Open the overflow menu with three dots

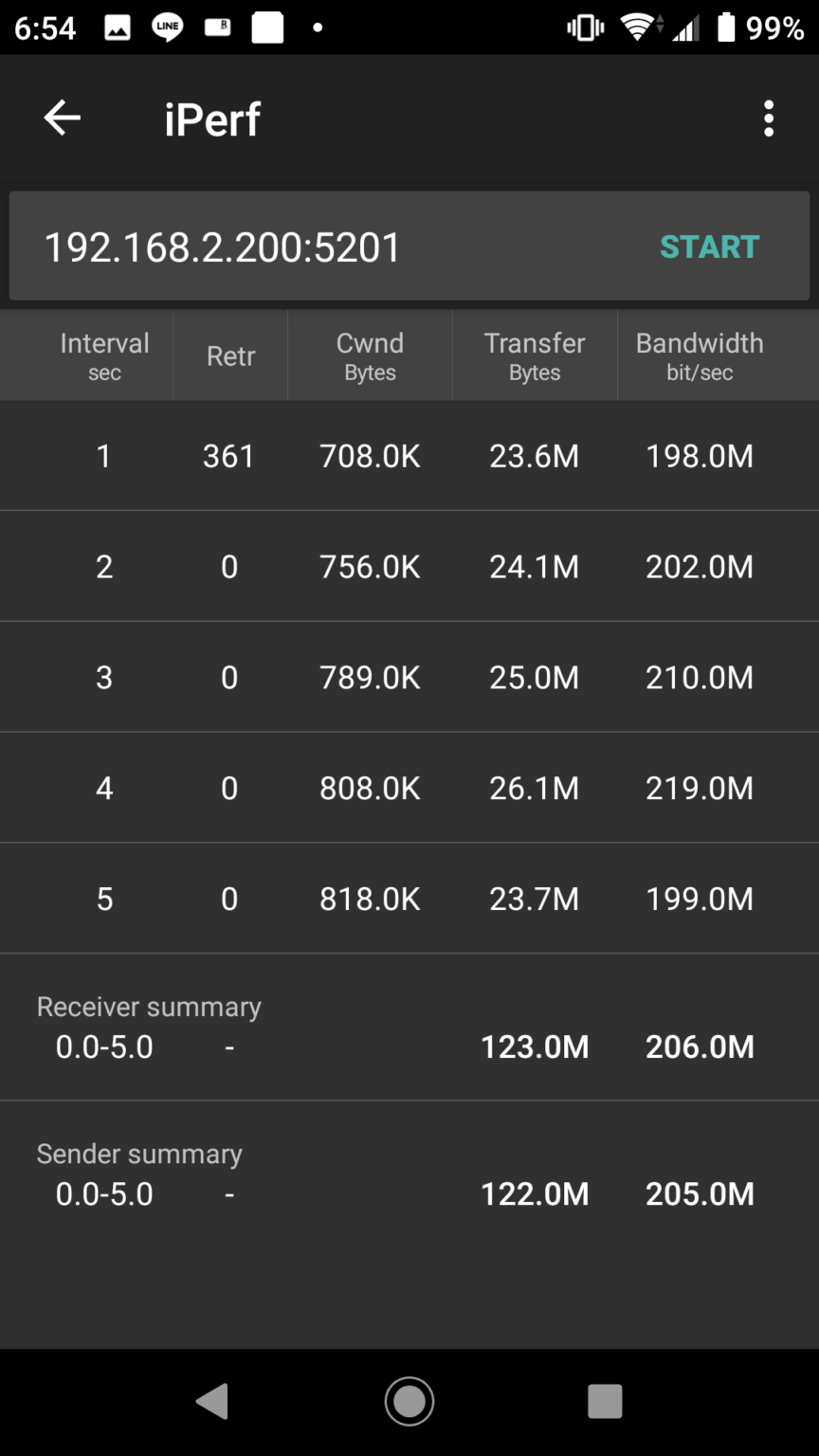[x=768, y=118]
